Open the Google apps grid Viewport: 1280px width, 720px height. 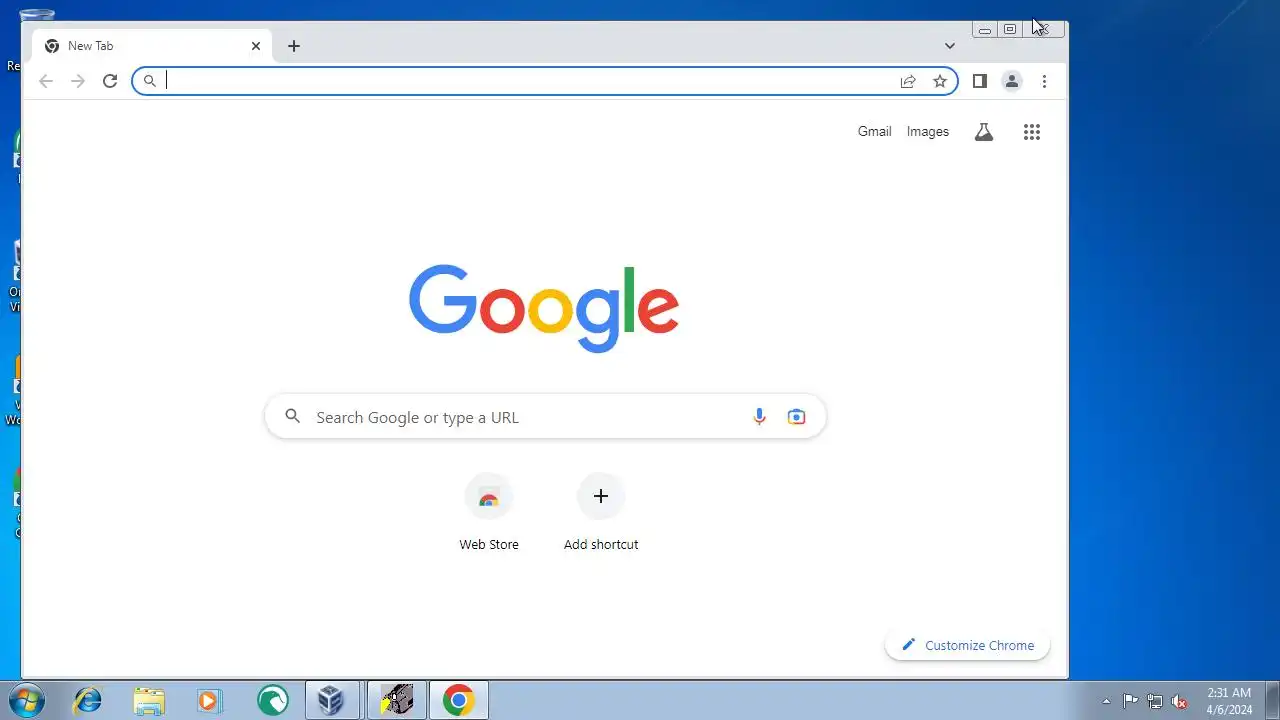tap(1032, 132)
